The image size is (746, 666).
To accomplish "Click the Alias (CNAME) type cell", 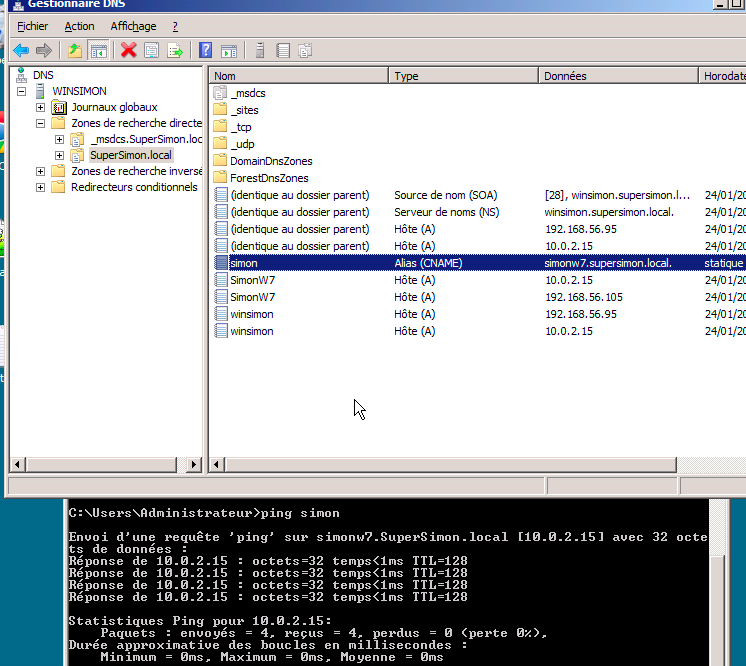I will (428, 263).
